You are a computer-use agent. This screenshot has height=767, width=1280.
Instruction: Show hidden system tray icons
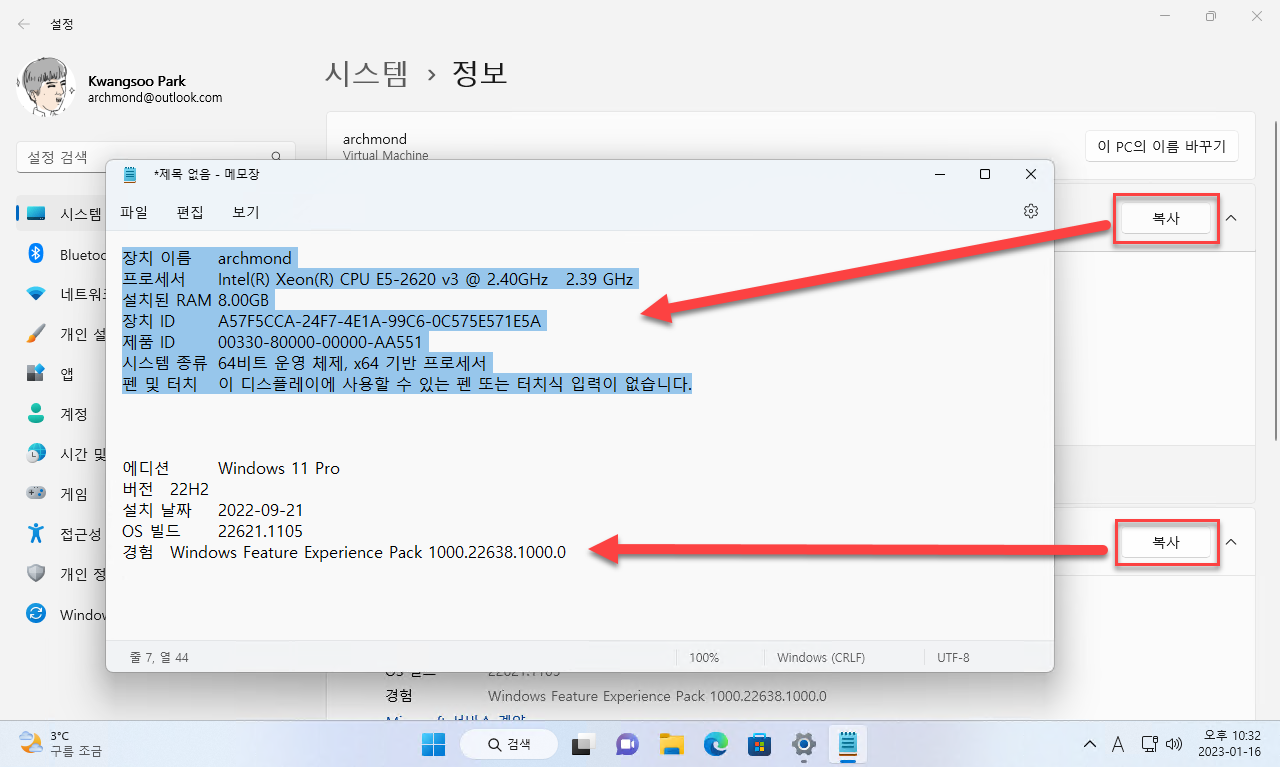(x=1090, y=744)
